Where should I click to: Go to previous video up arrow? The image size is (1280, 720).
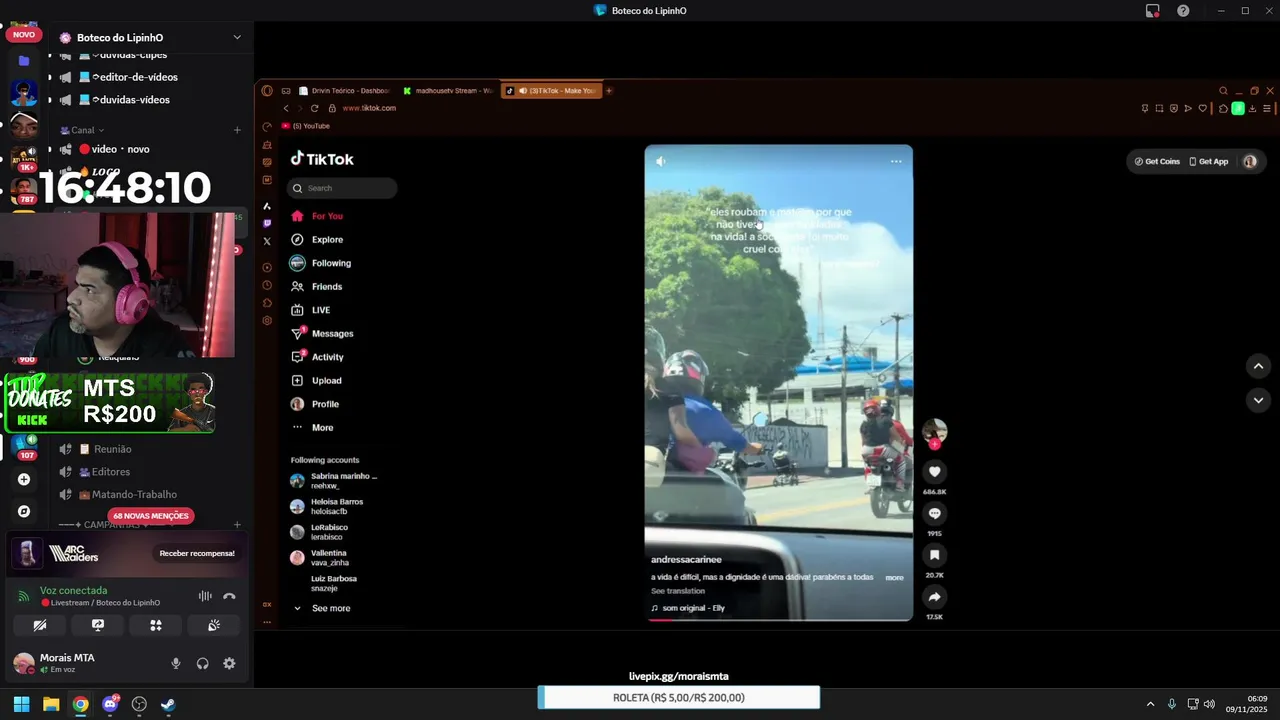coord(1258,366)
